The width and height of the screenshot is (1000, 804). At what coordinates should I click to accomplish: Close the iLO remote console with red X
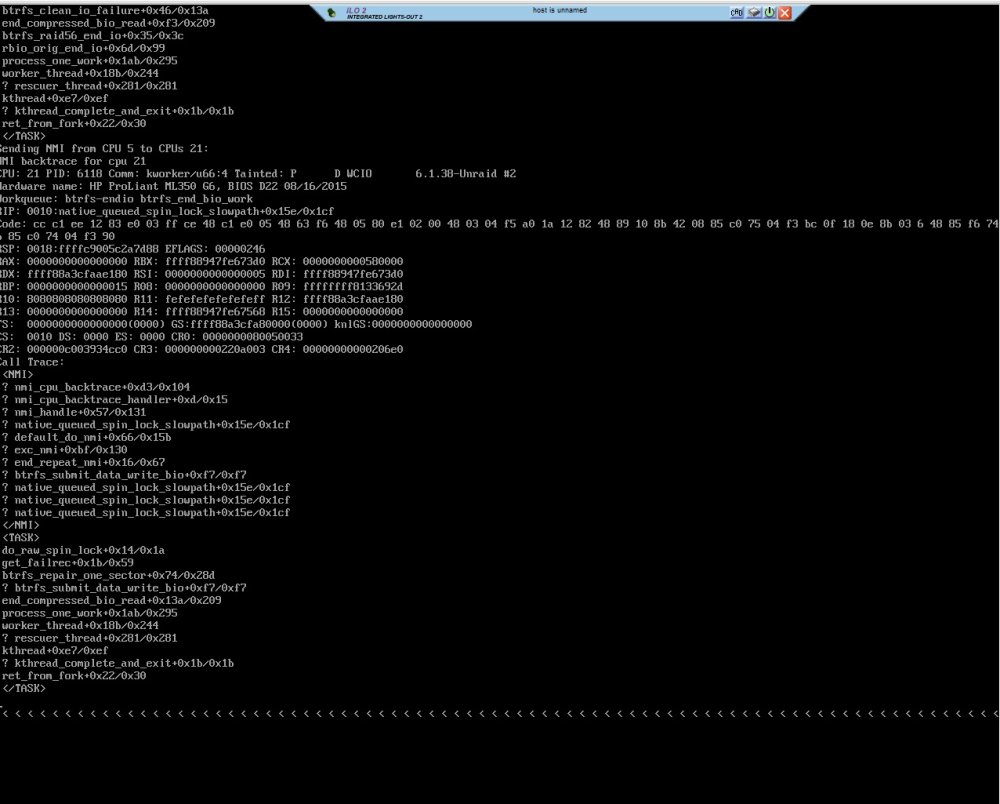click(x=785, y=13)
